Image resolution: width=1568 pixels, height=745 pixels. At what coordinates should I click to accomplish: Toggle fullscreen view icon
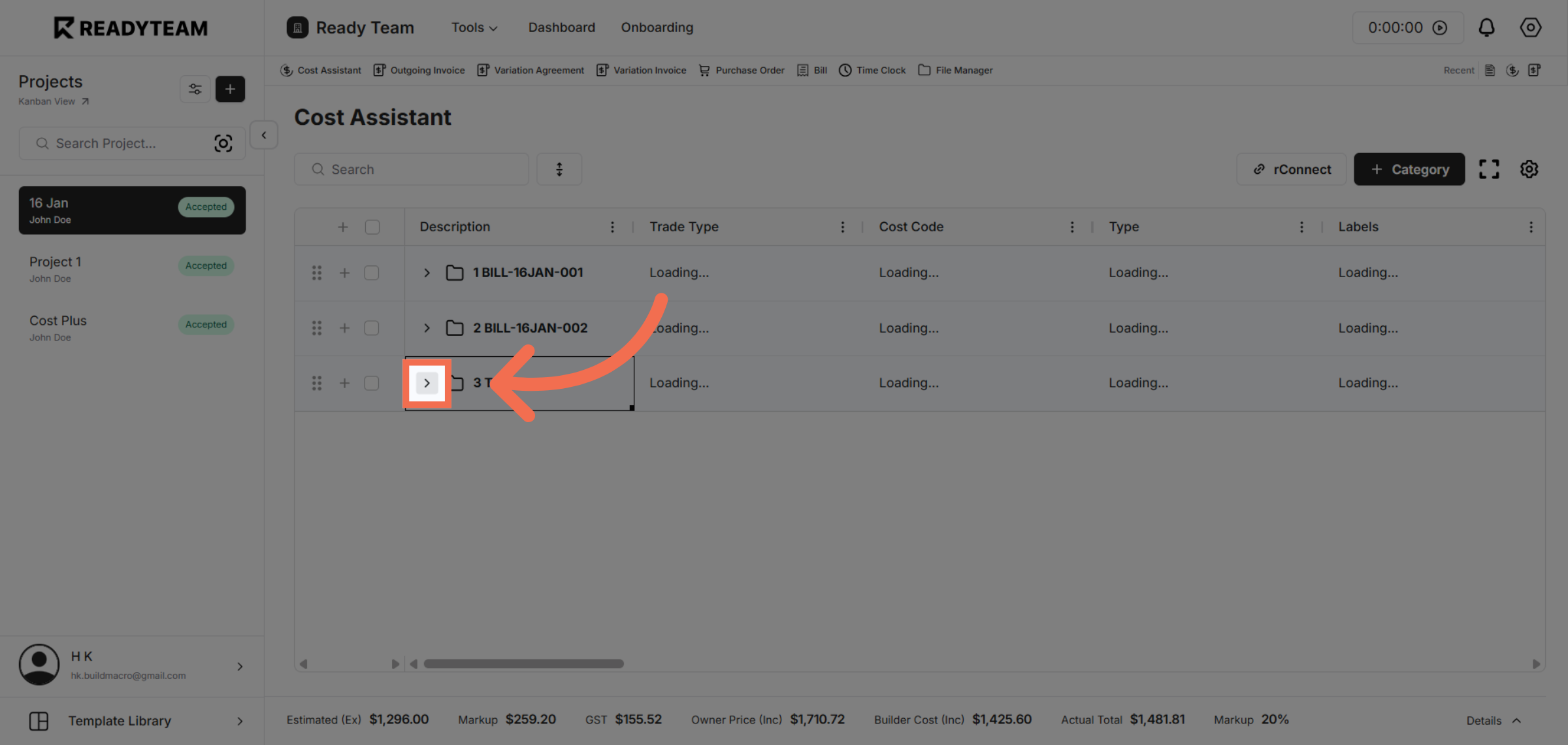1489,169
